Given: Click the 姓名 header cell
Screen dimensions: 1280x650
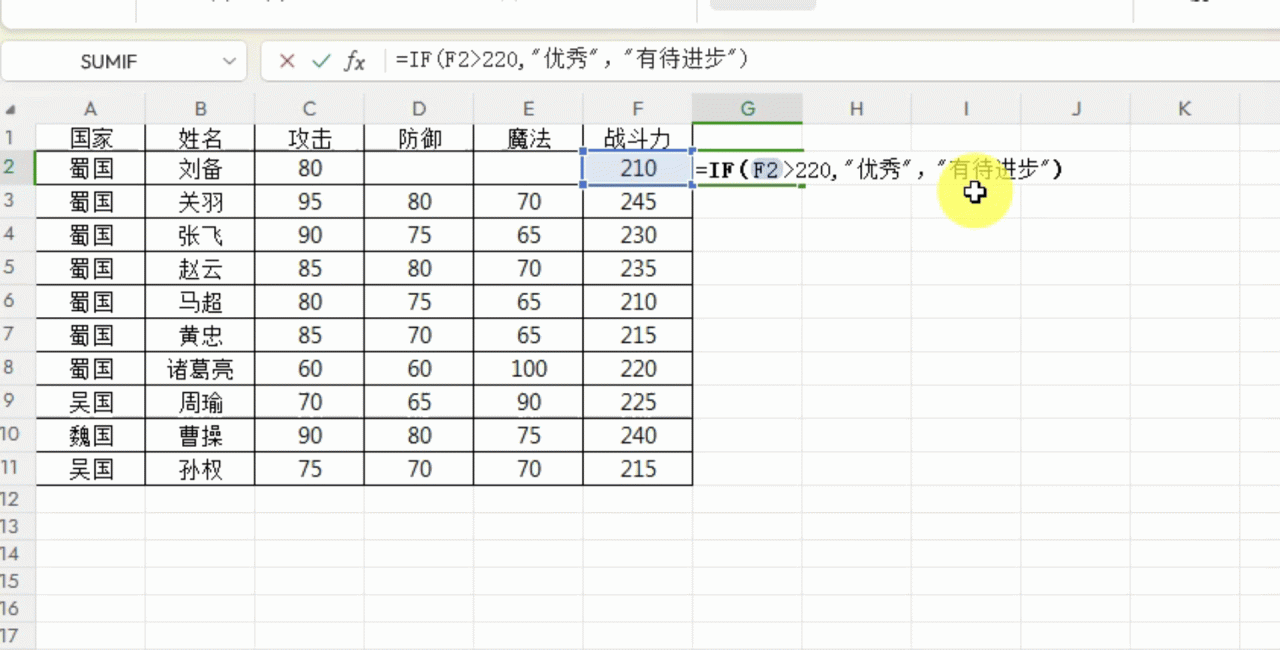Looking at the screenshot, I should [200, 138].
